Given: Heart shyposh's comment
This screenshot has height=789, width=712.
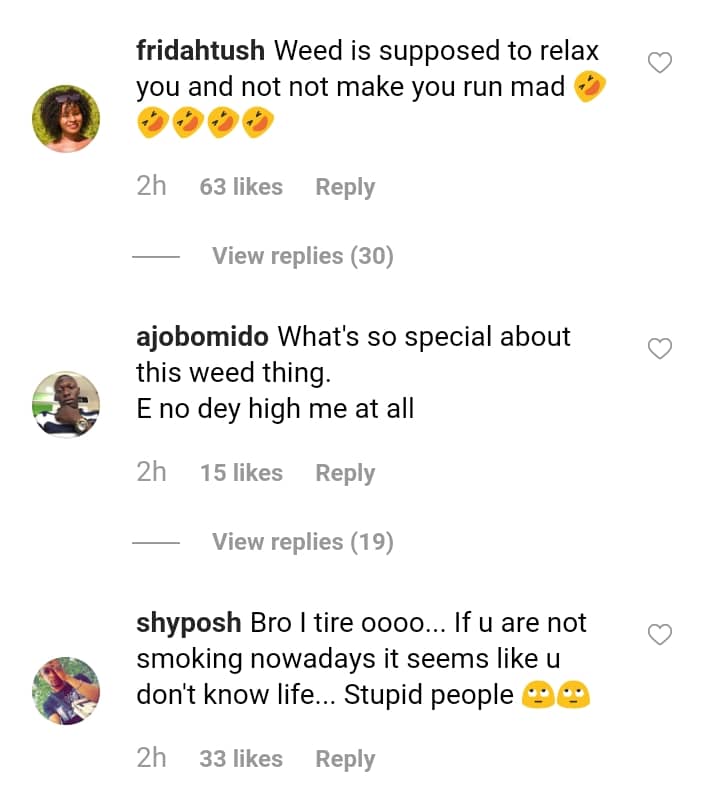Looking at the screenshot, I should (x=660, y=635).
